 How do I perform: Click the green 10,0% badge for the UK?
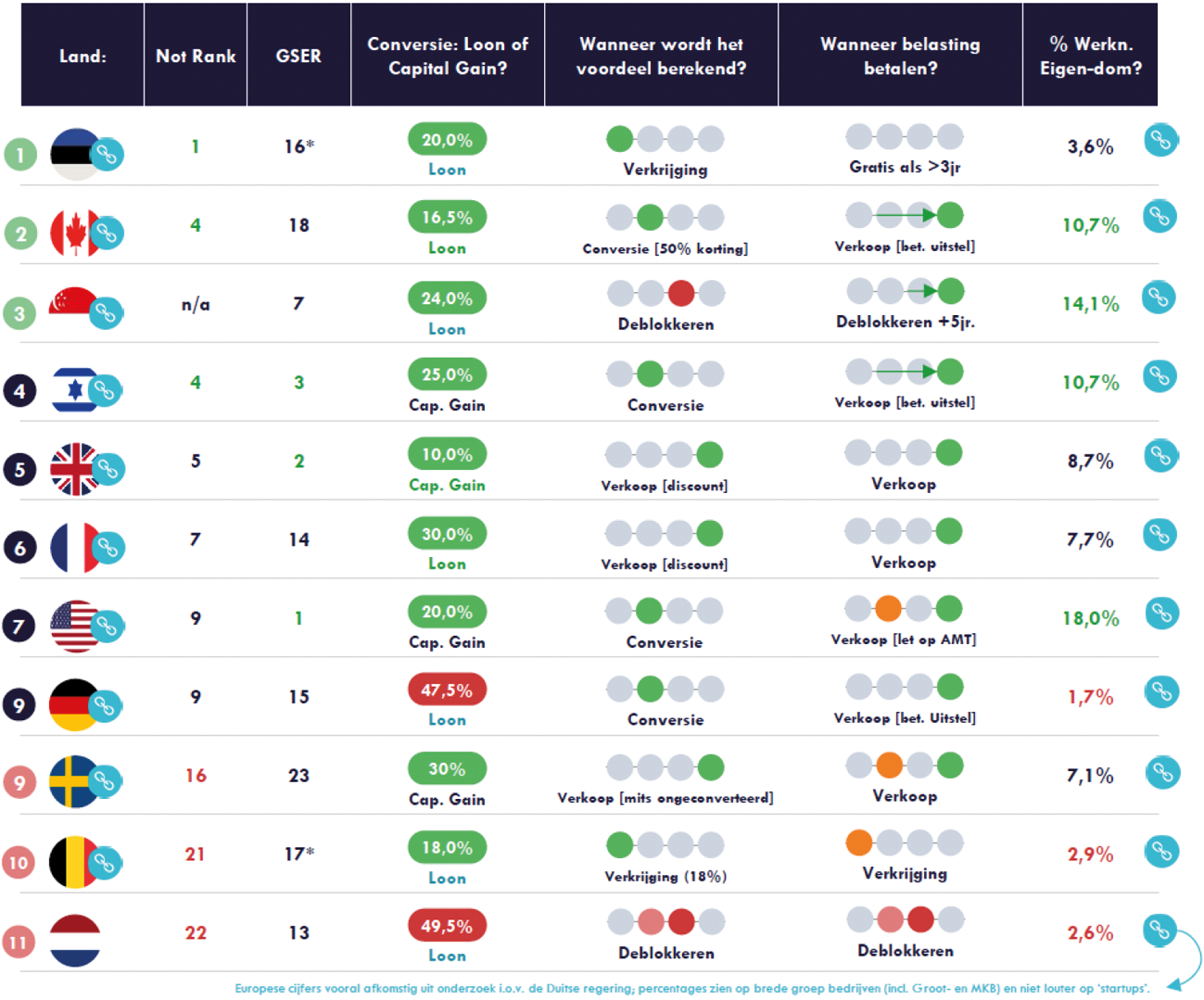pos(447,454)
